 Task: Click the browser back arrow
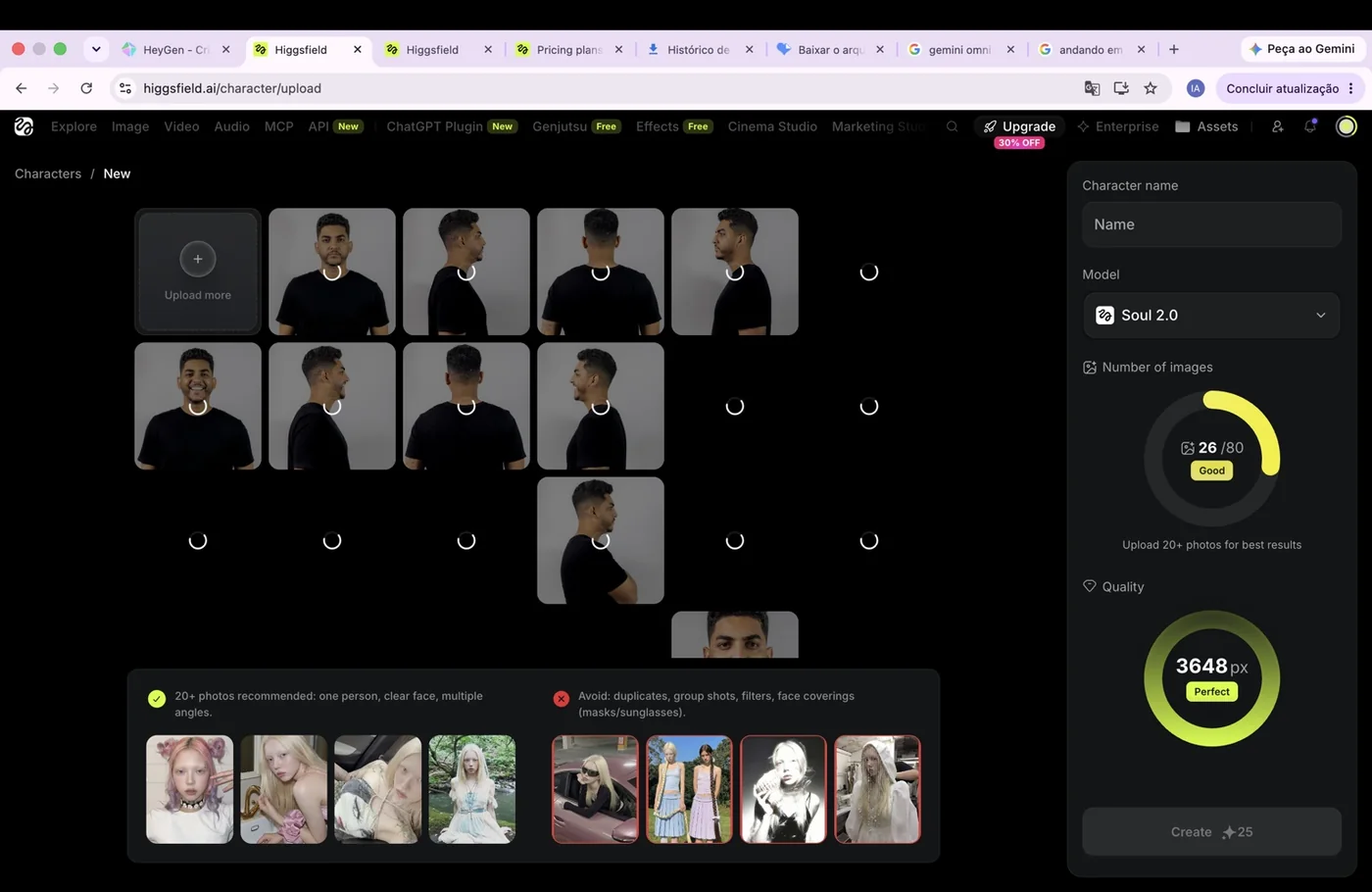(22, 88)
